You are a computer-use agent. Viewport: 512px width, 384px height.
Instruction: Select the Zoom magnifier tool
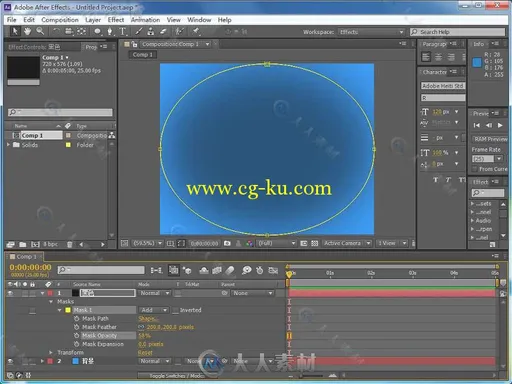tap(40, 31)
